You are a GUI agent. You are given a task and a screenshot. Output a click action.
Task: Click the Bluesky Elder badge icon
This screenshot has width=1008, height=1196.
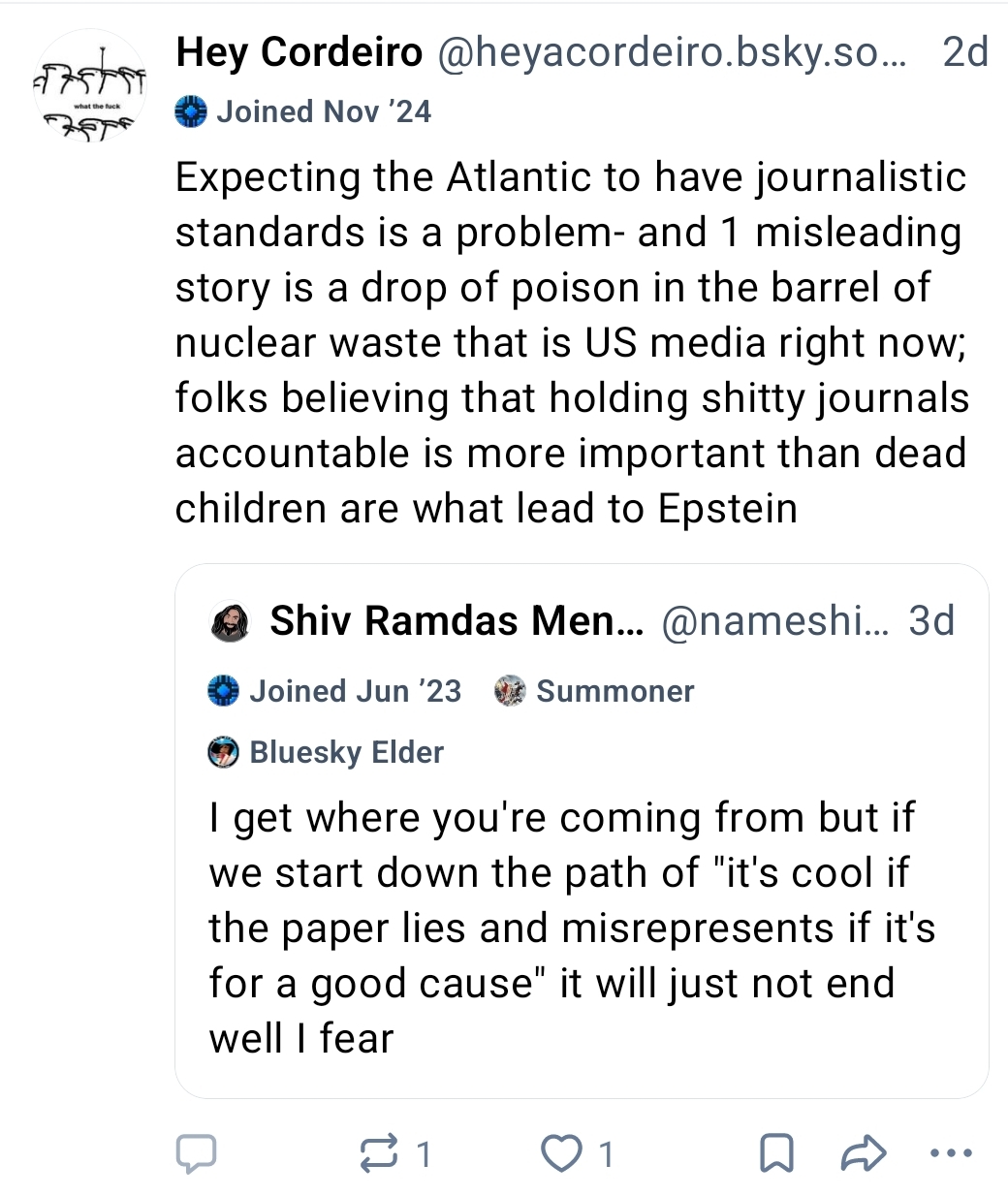[x=224, y=752]
